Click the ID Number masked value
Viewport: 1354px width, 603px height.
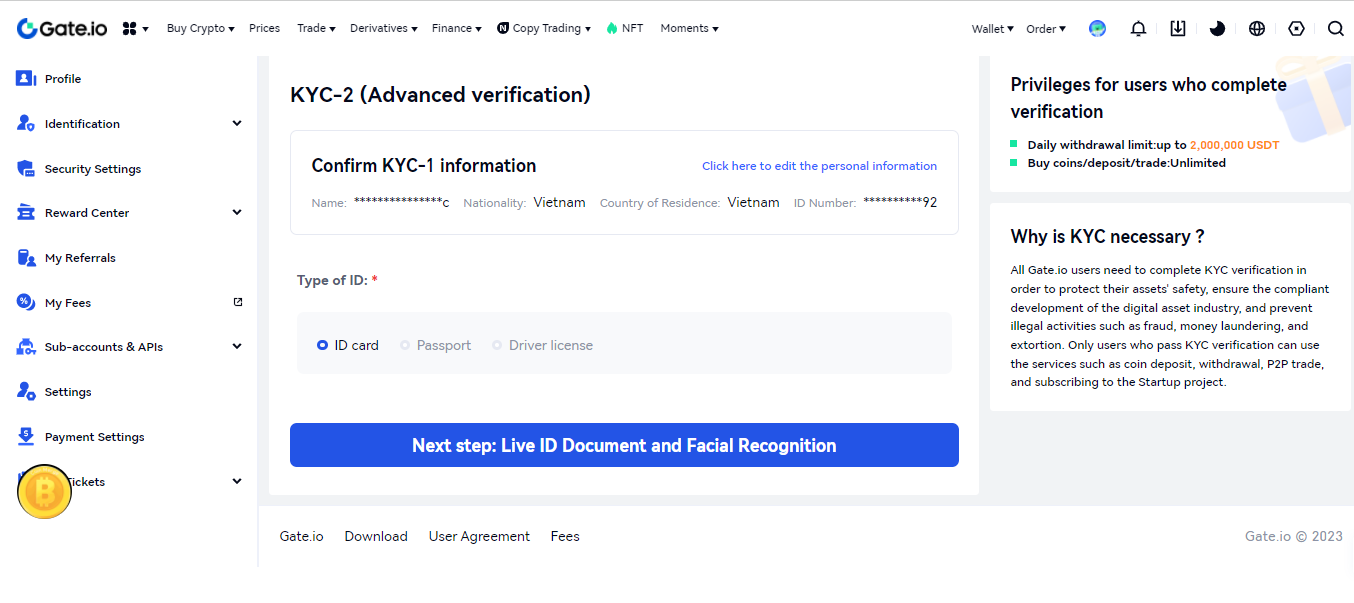[900, 203]
